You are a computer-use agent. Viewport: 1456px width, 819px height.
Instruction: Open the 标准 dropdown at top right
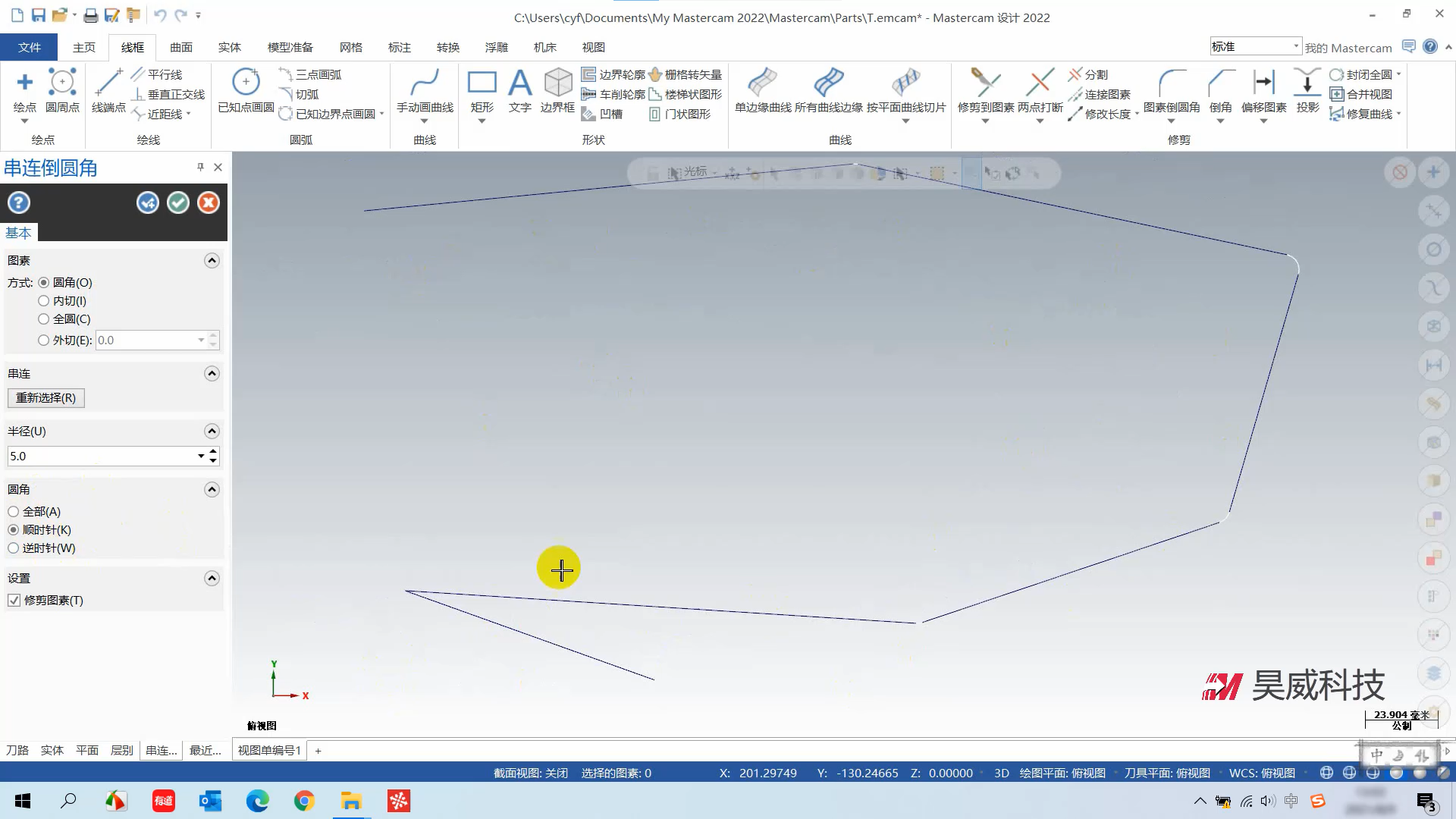click(1295, 47)
